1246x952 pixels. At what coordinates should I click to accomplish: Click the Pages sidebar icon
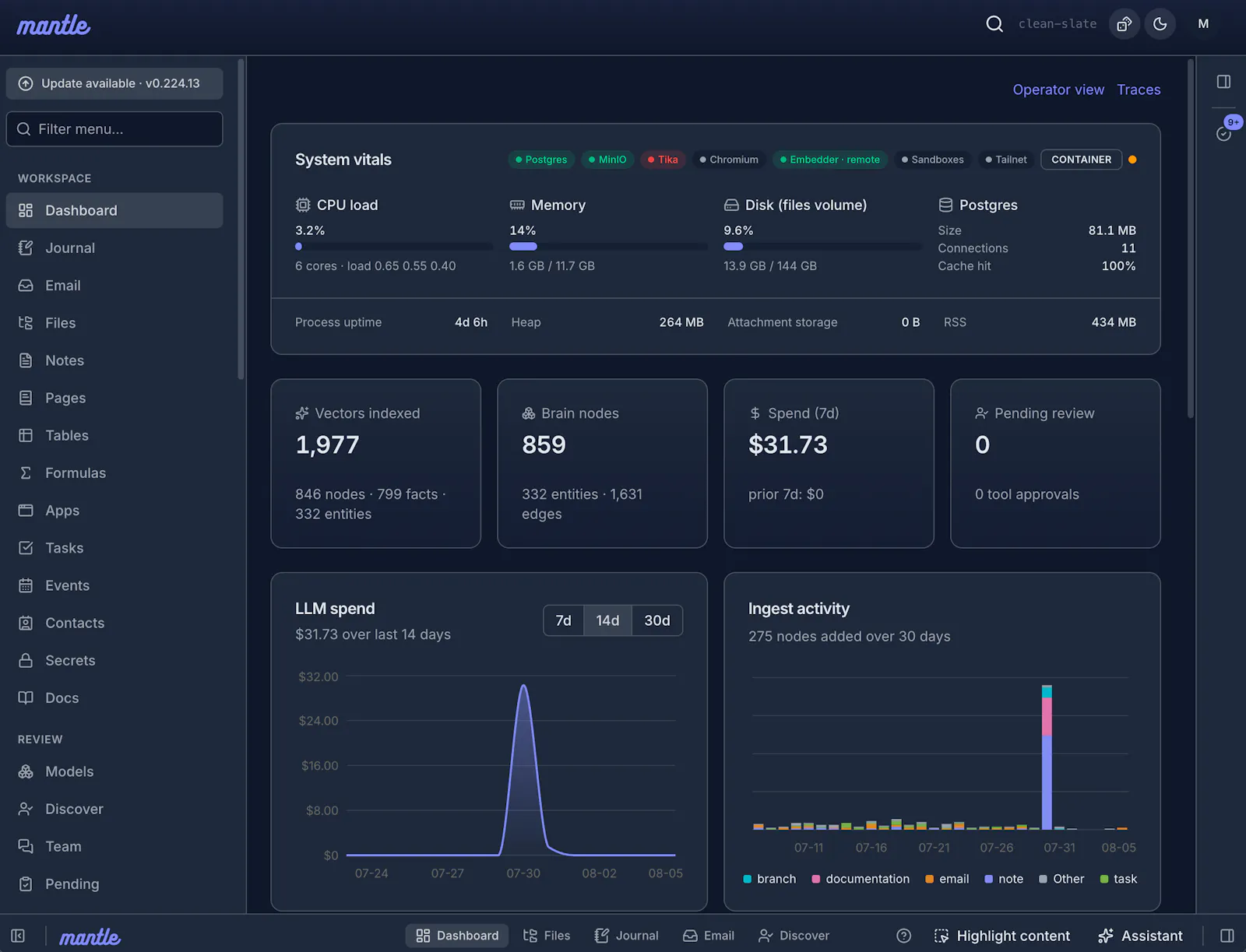tap(26, 398)
